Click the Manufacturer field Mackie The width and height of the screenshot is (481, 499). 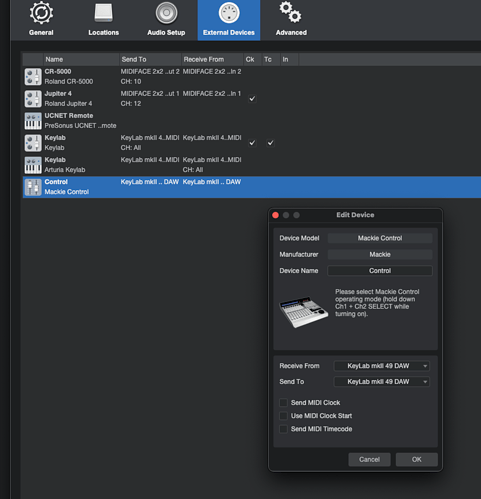pyautogui.click(x=380, y=254)
